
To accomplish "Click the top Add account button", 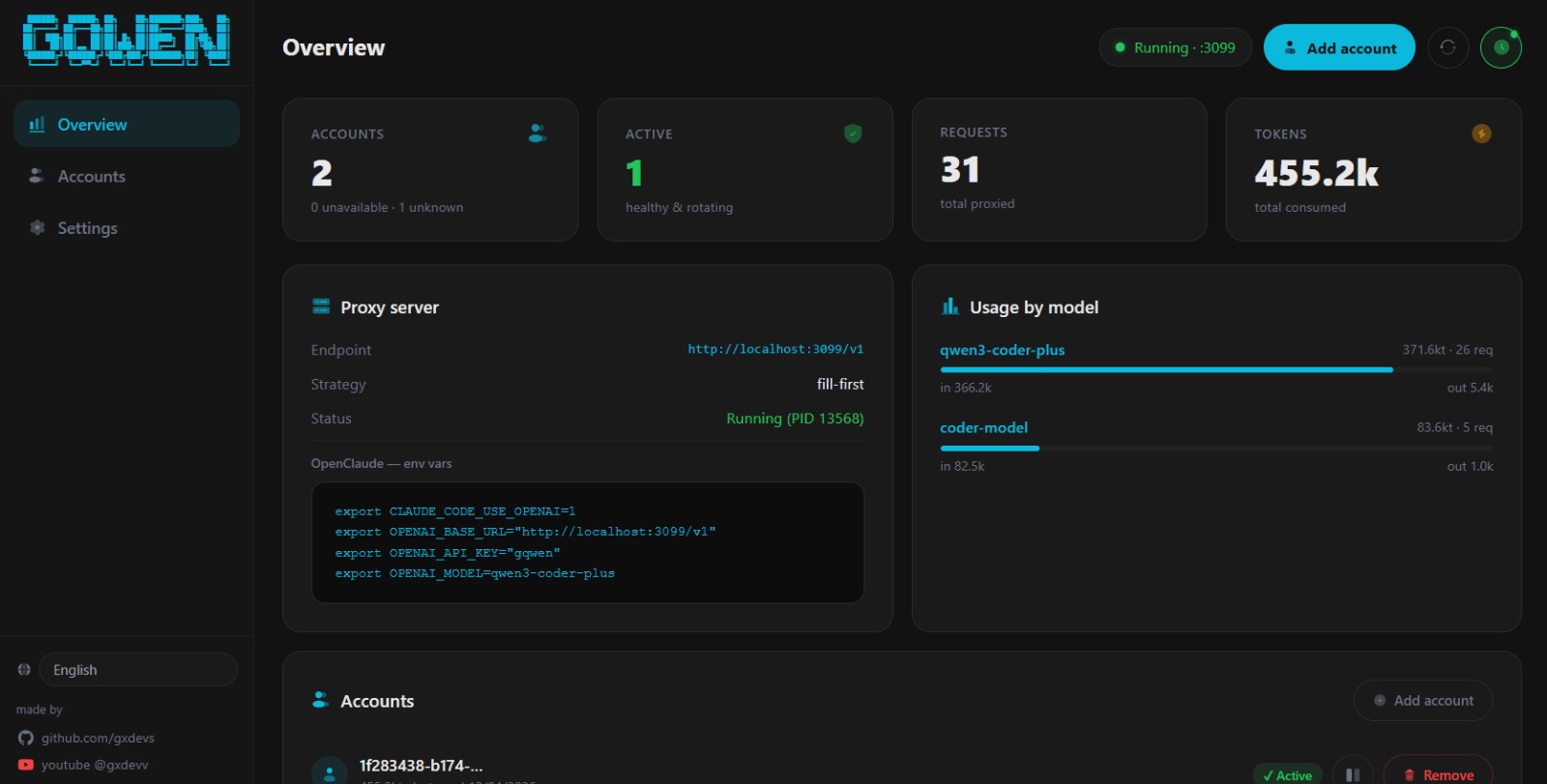I will [x=1339, y=47].
